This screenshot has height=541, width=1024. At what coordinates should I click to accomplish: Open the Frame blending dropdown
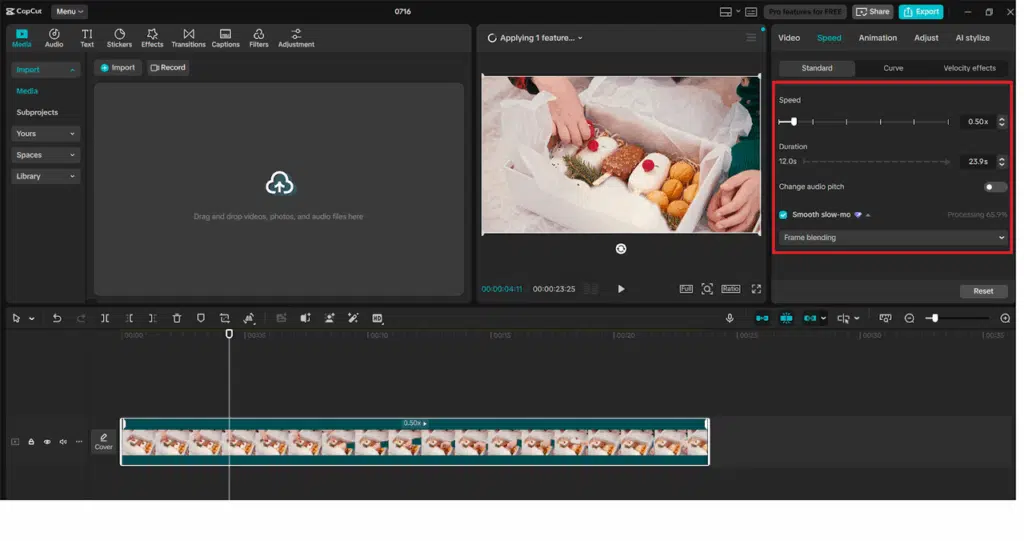tap(894, 238)
